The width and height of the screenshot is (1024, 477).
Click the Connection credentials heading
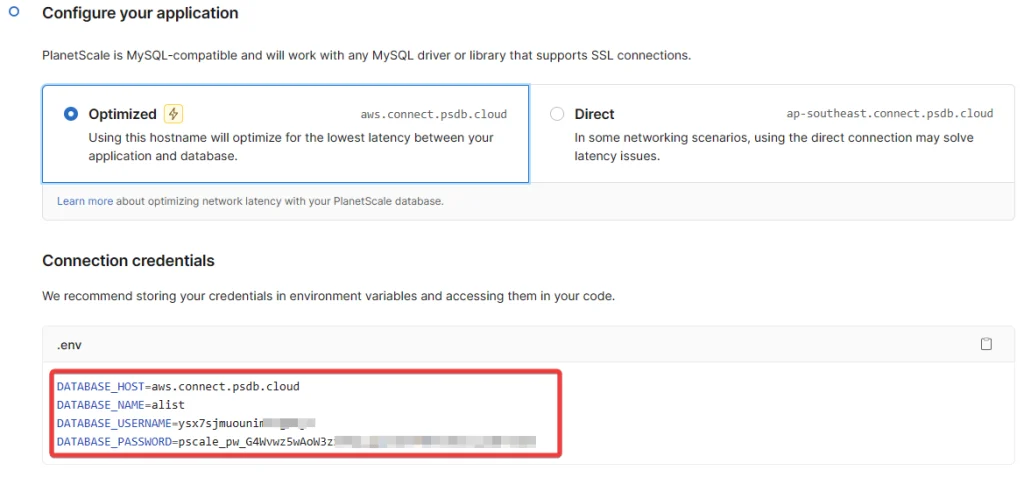[128, 261]
